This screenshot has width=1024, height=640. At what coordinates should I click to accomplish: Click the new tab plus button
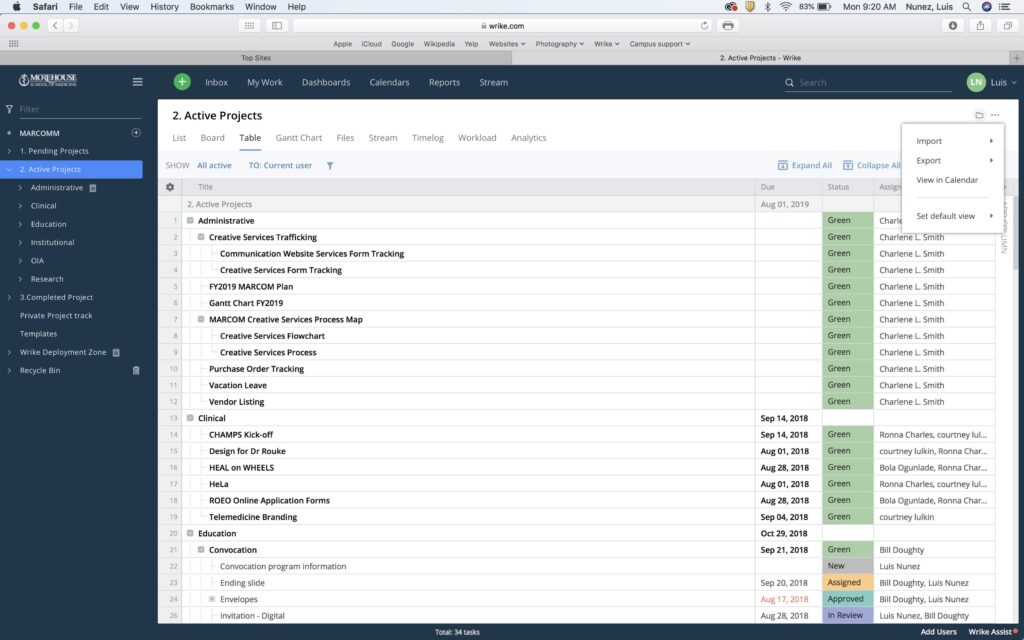click(1016, 58)
